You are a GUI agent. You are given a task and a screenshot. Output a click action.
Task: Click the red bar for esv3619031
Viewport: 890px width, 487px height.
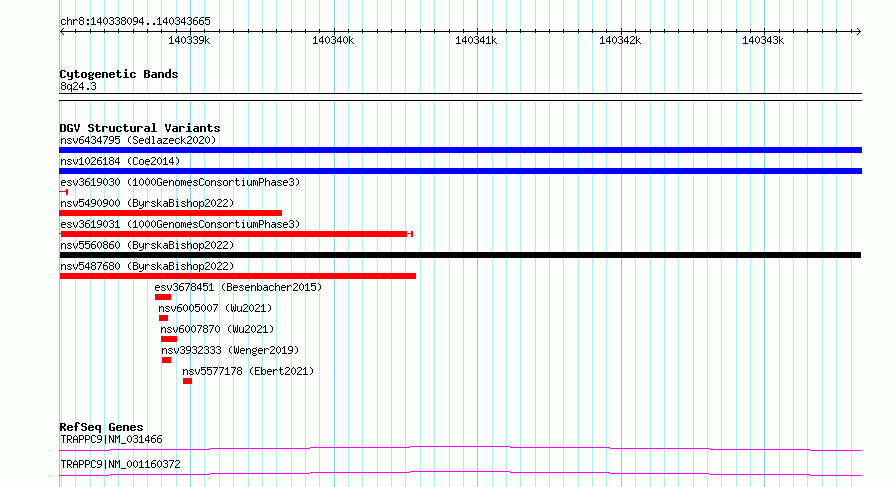[x=236, y=234]
